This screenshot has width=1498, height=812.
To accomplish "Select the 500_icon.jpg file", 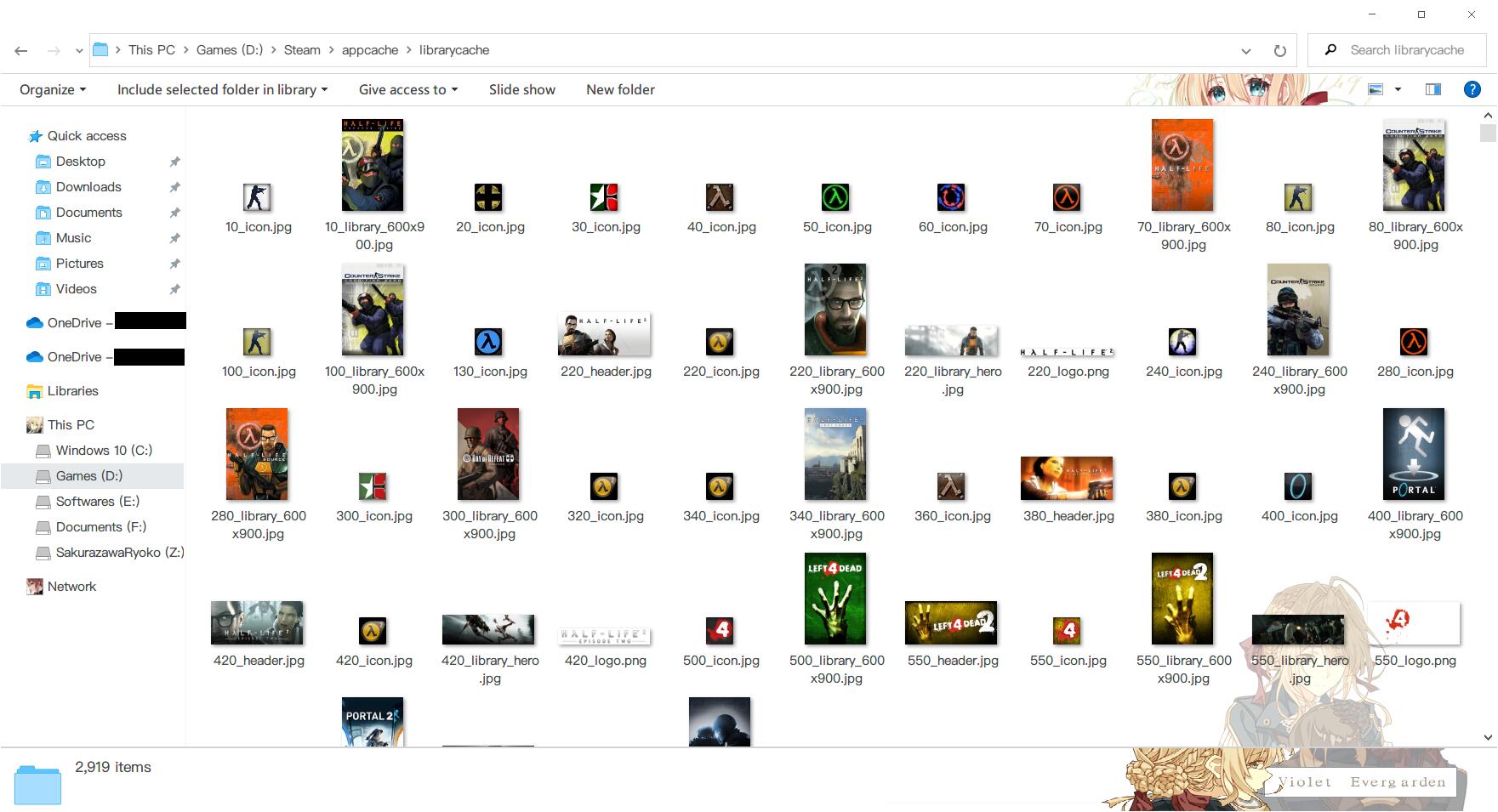I will click(x=720, y=632).
